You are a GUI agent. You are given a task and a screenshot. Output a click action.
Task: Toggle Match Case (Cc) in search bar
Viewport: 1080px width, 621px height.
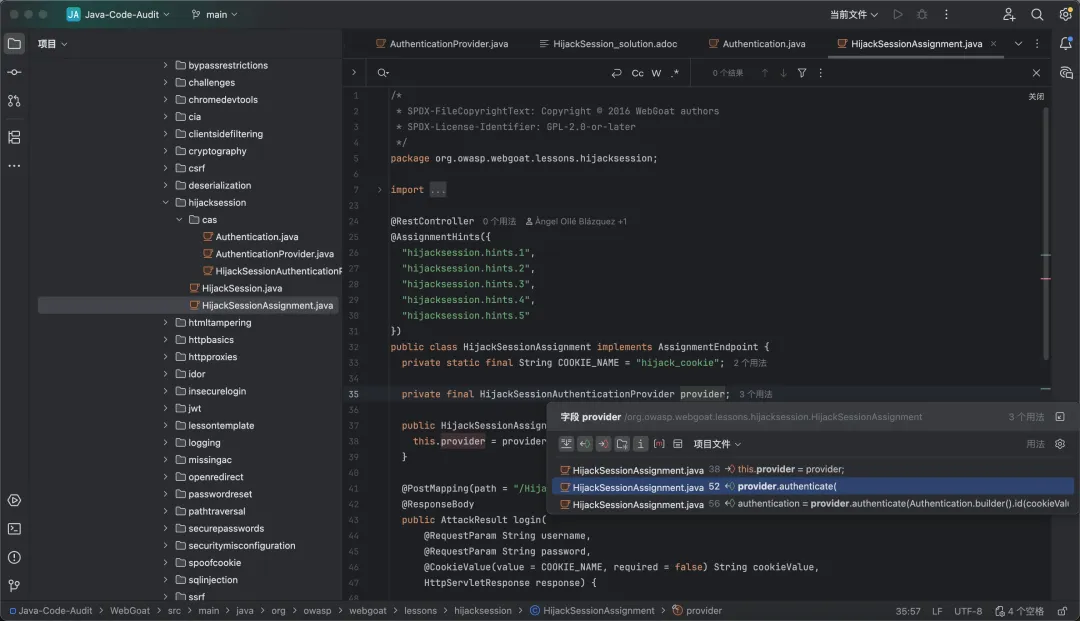[638, 73]
